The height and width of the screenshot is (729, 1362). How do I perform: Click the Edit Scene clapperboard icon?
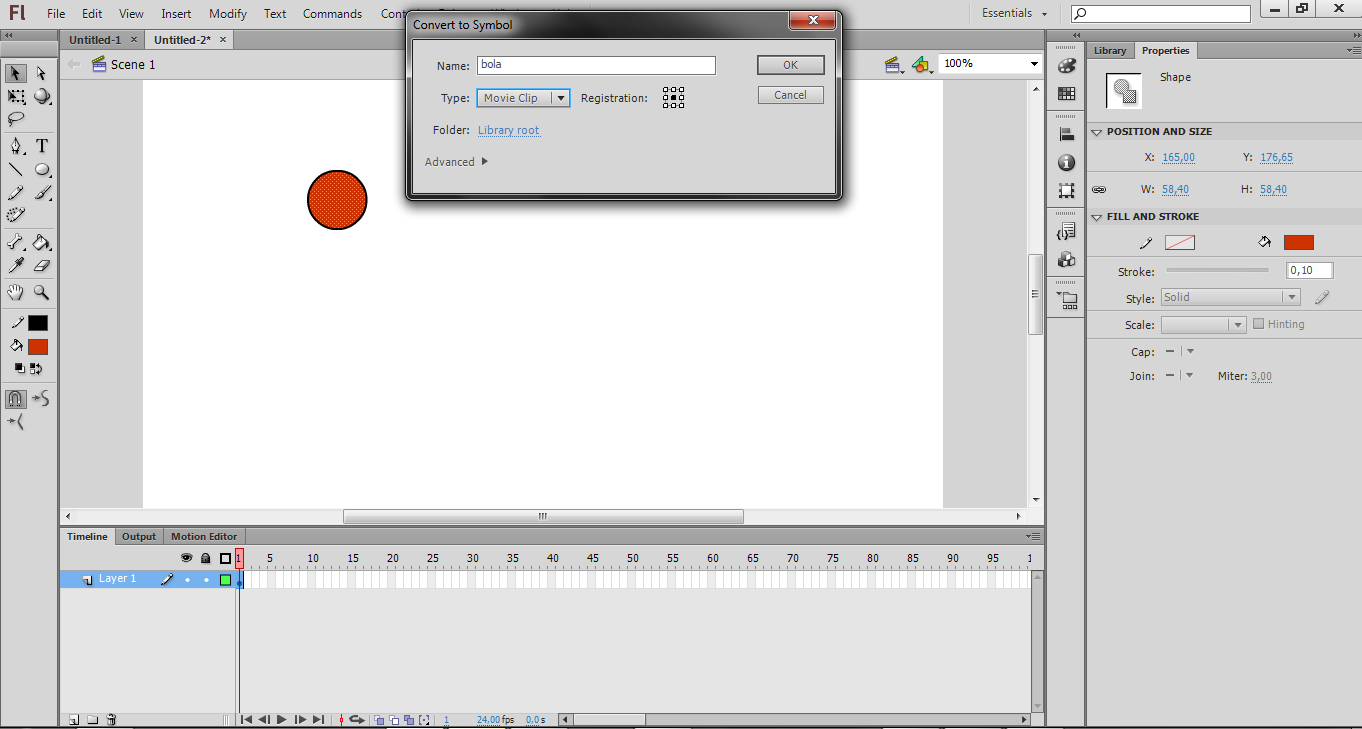[893, 65]
